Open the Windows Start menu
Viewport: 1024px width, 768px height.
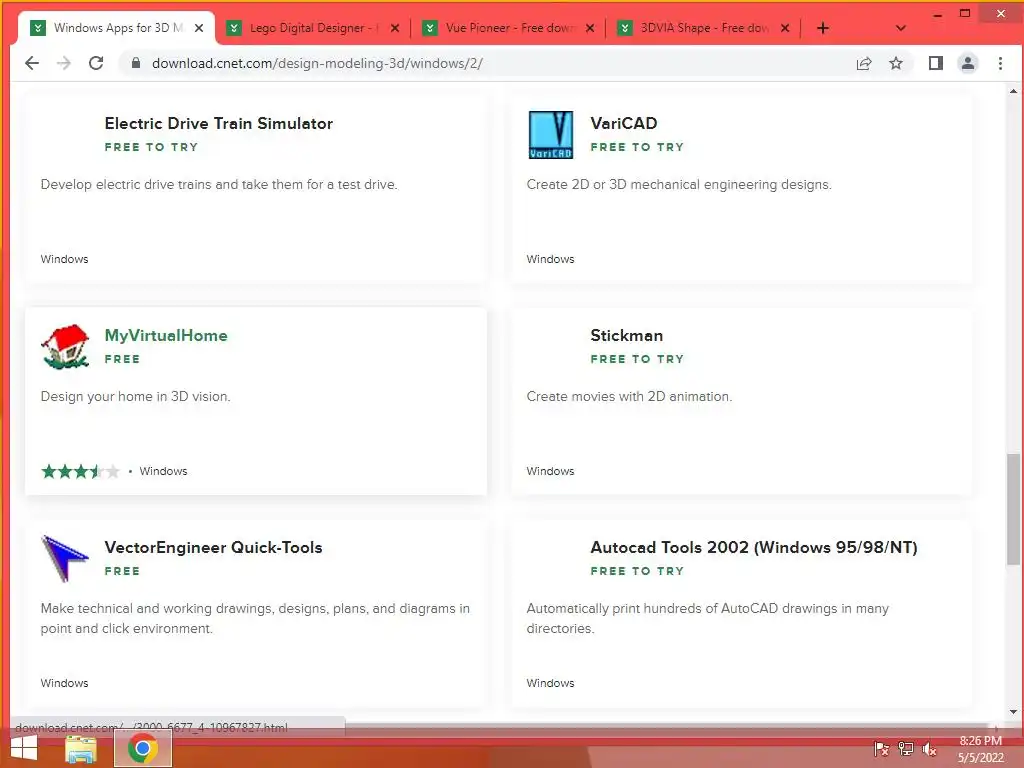coord(24,748)
